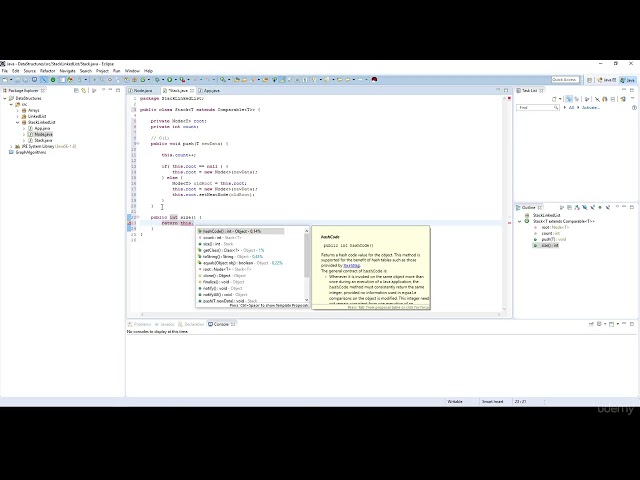Click the editor horizontal scrollbar

[320, 314]
